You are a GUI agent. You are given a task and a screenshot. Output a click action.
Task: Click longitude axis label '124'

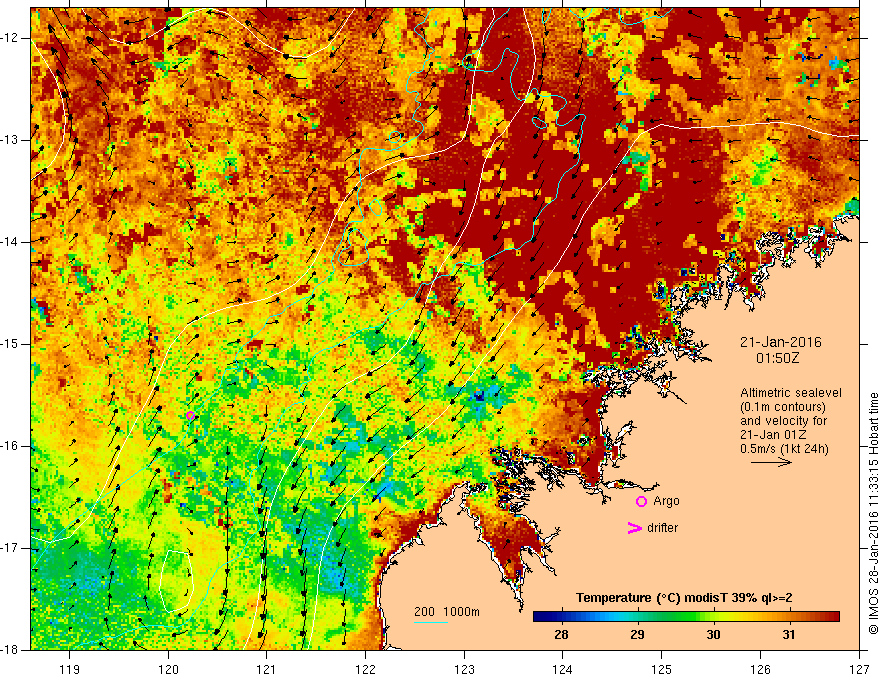(x=563, y=669)
